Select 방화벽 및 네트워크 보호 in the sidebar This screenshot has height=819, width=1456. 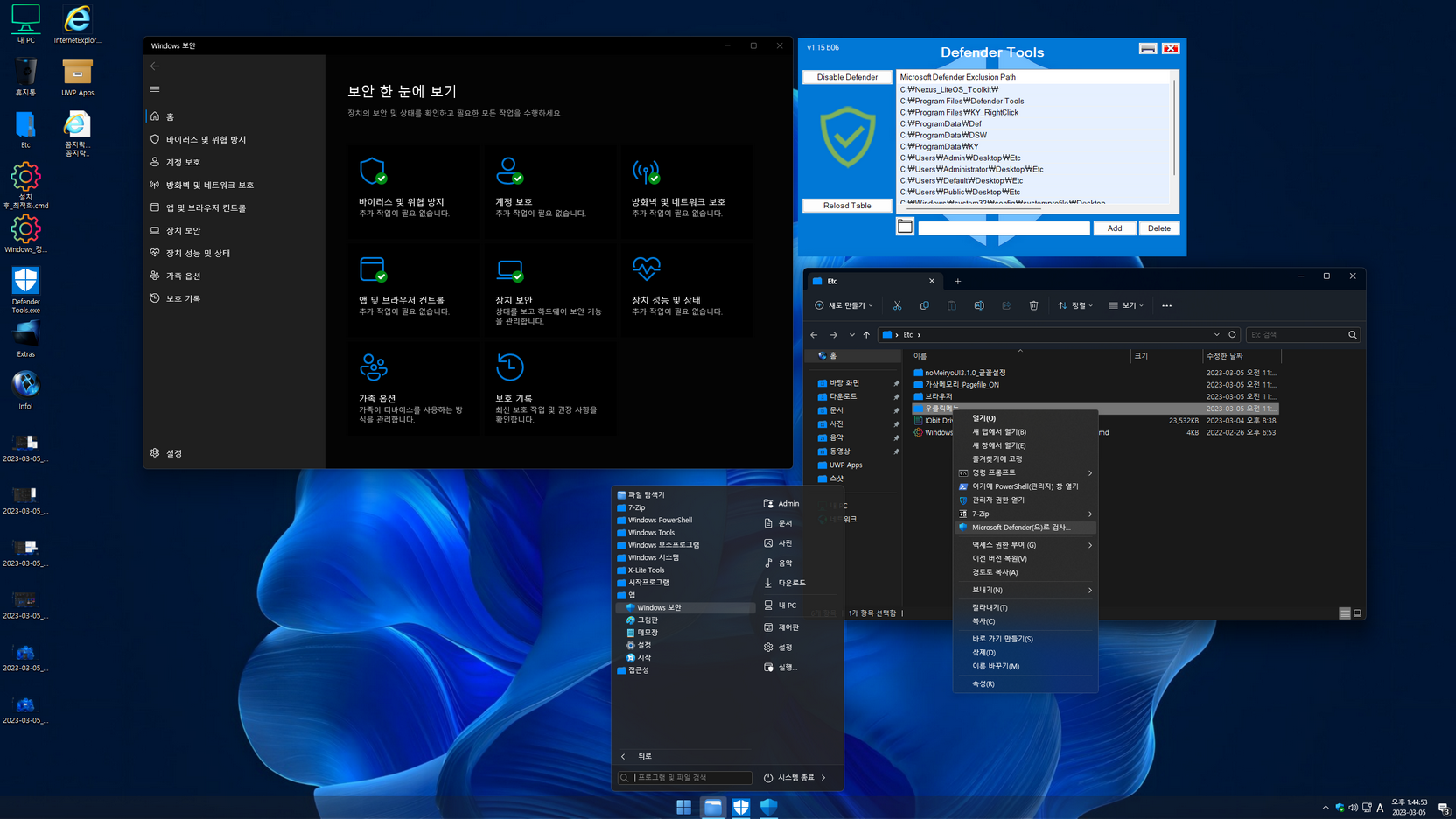point(234,185)
